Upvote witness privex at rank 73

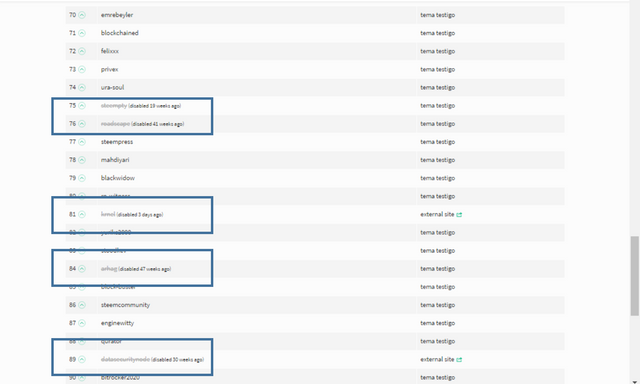point(82,69)
